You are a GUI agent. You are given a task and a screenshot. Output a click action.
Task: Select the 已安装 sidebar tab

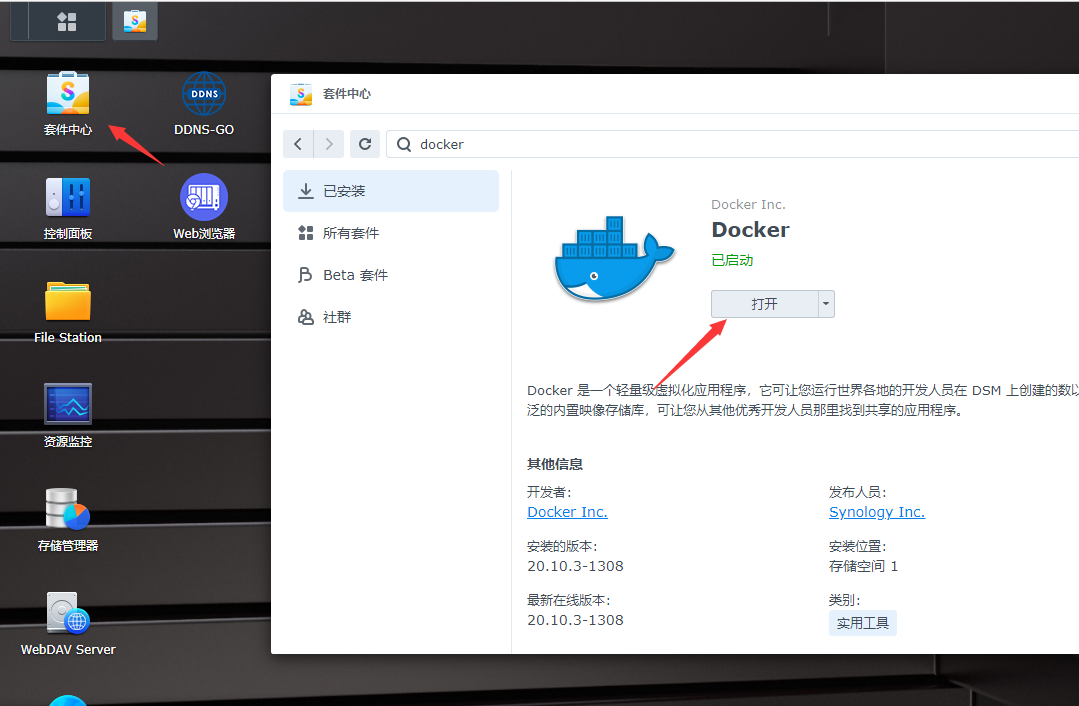(391, 191)
